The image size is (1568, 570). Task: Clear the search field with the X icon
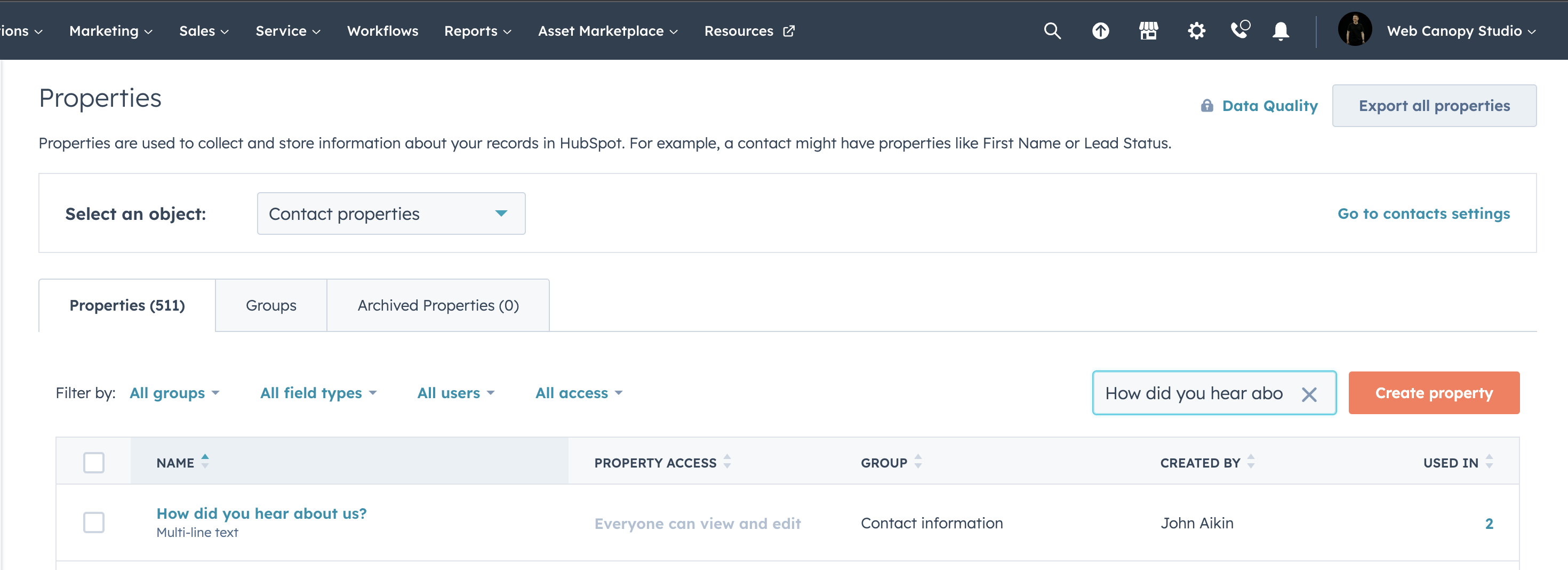1310,393
